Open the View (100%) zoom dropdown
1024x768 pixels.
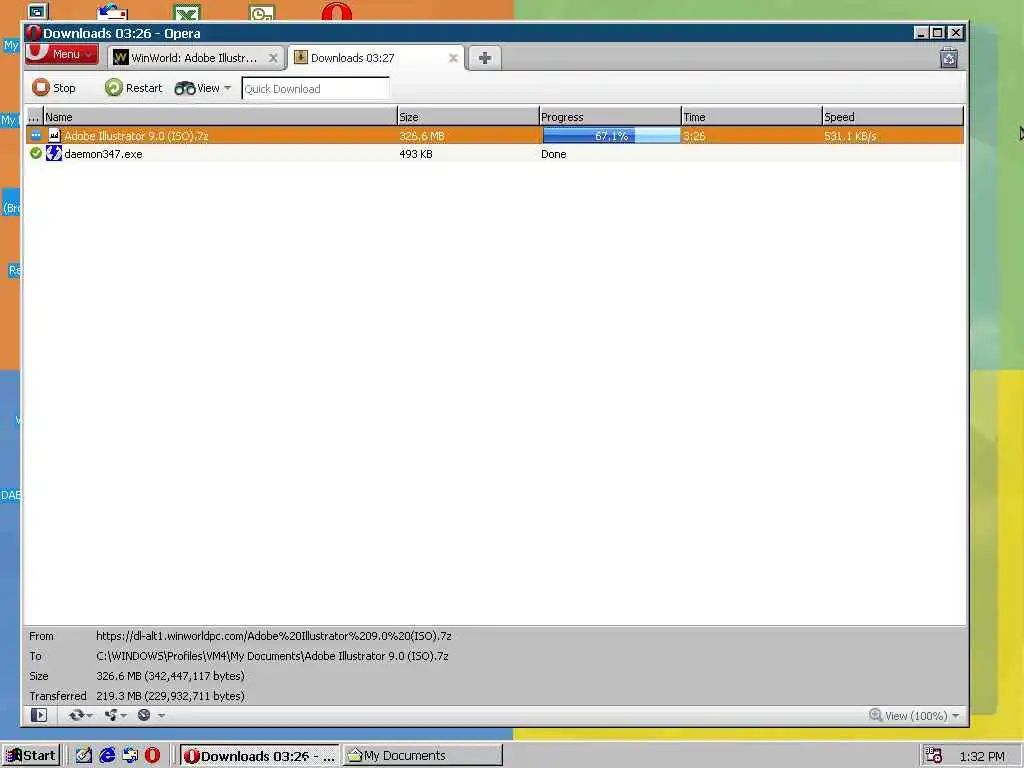[923, 716]
